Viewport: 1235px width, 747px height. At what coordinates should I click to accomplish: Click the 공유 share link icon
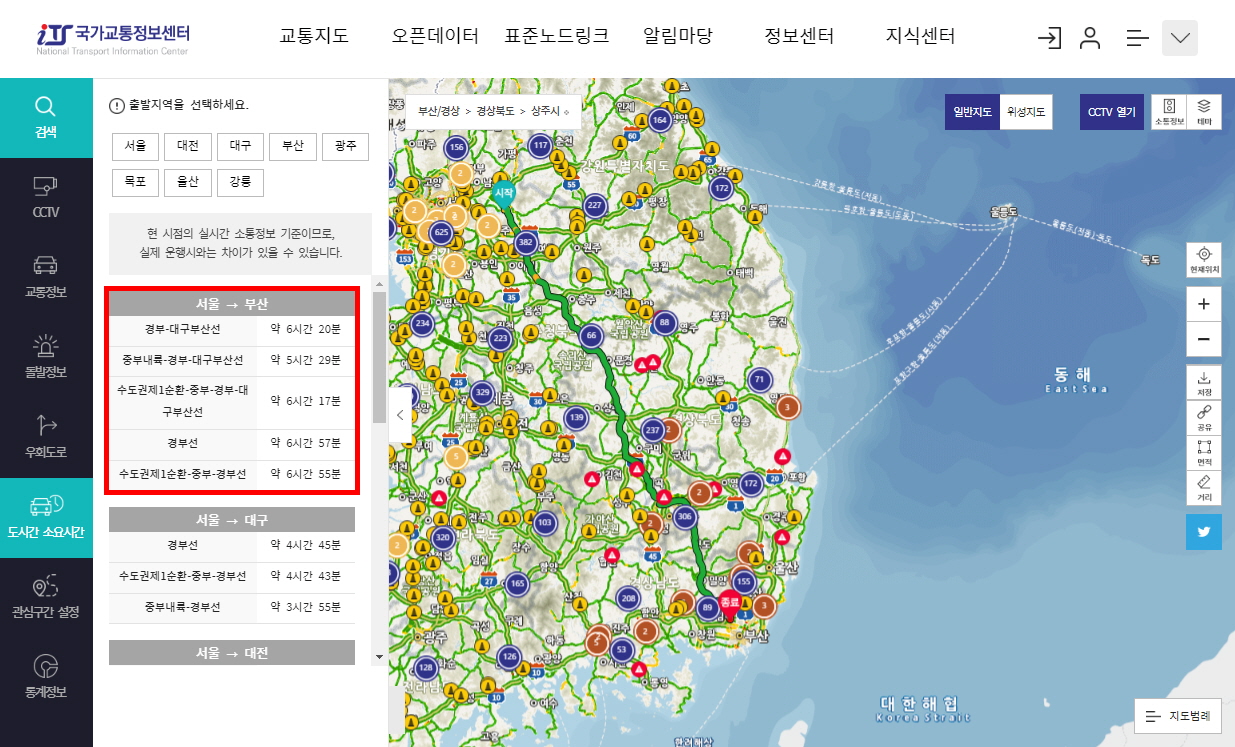click(x=1203, y=418)
